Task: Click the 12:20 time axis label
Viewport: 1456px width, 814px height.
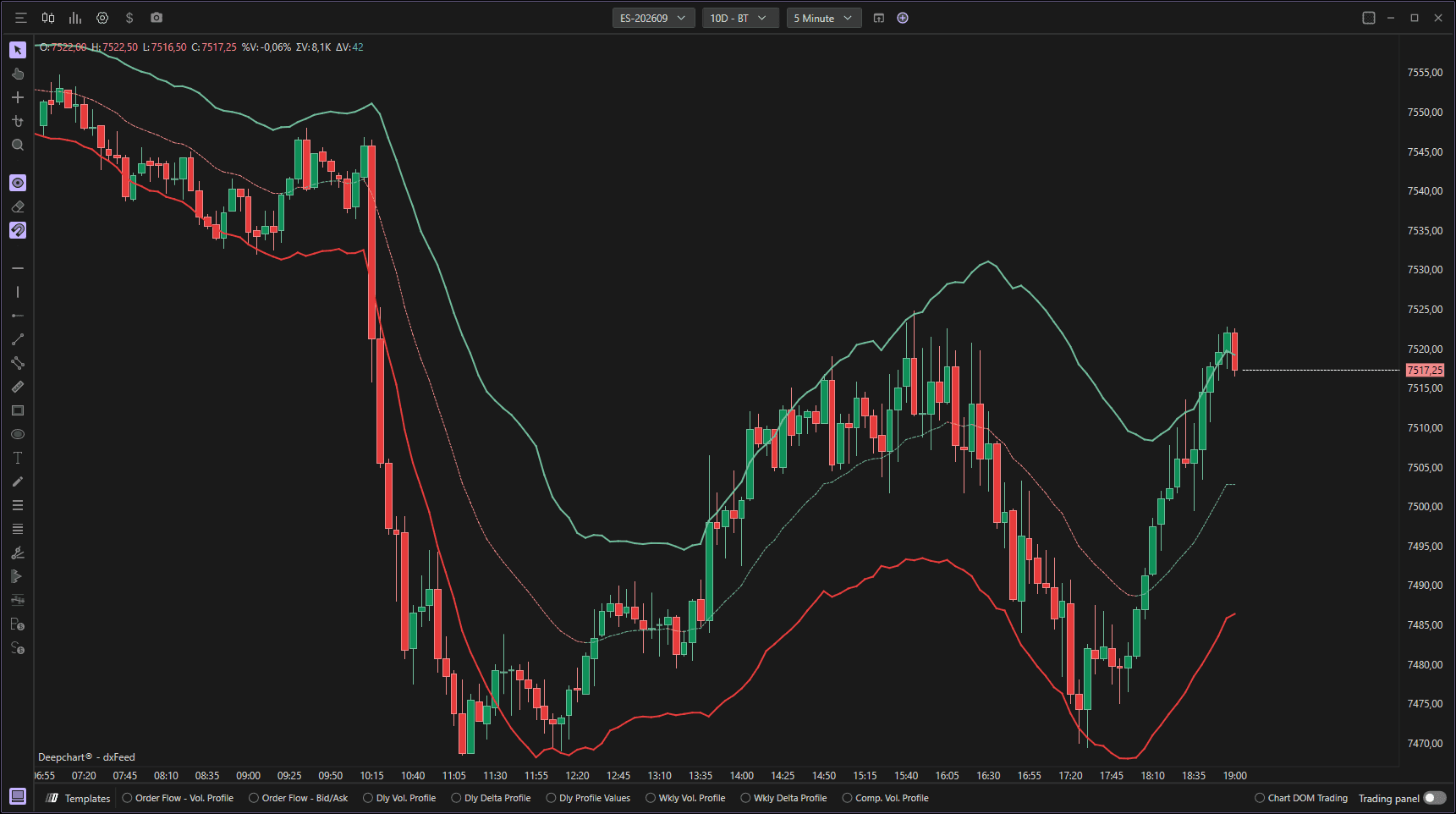Action: pyautogui.click(x=577, y=775)
